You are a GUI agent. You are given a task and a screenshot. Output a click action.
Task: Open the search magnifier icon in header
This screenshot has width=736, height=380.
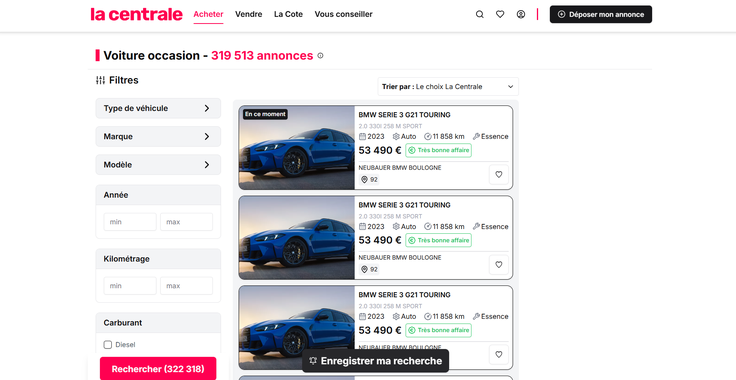(x=479, y=15)
